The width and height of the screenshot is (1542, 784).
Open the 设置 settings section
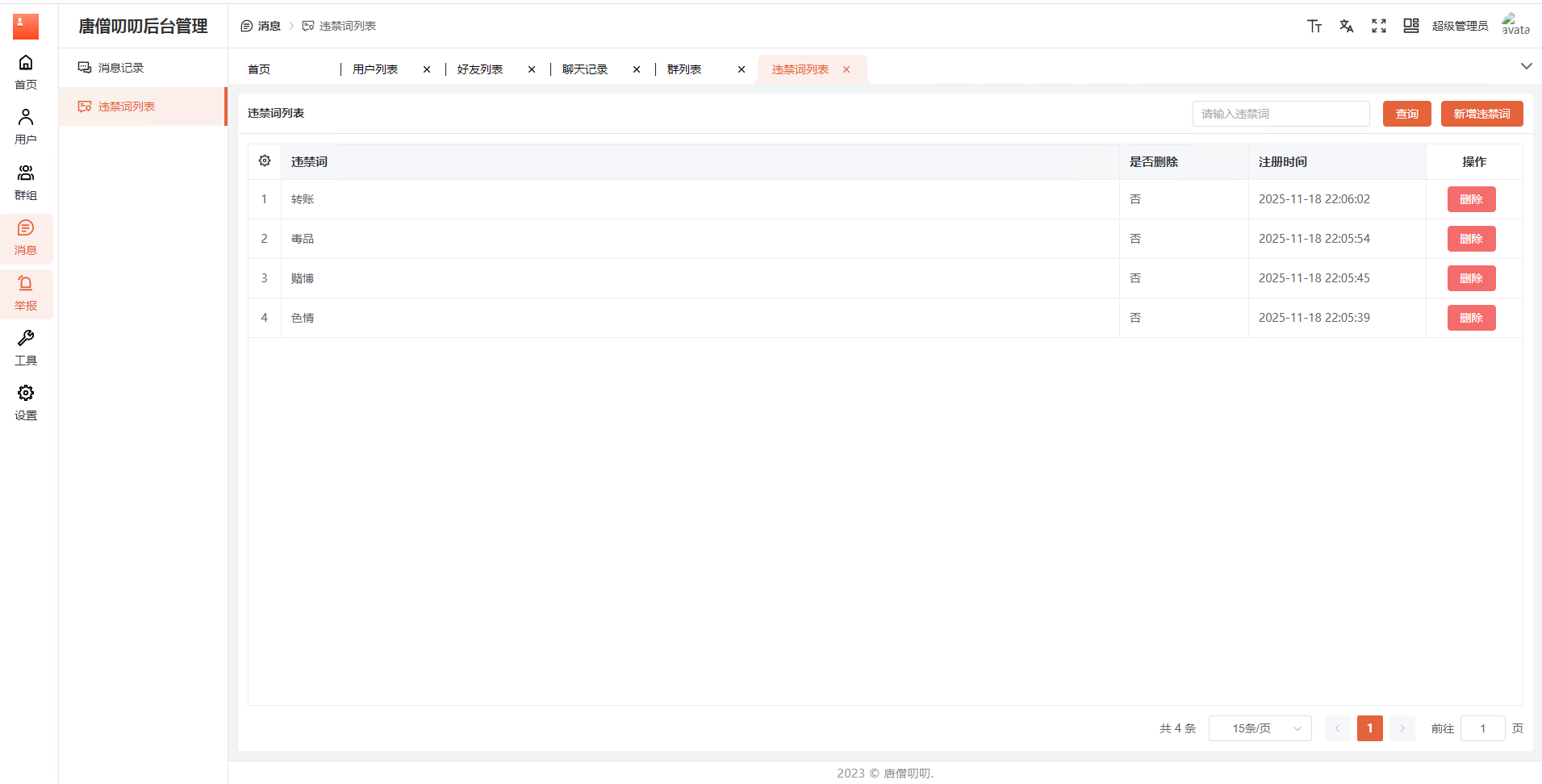click(x=26, y=402)
